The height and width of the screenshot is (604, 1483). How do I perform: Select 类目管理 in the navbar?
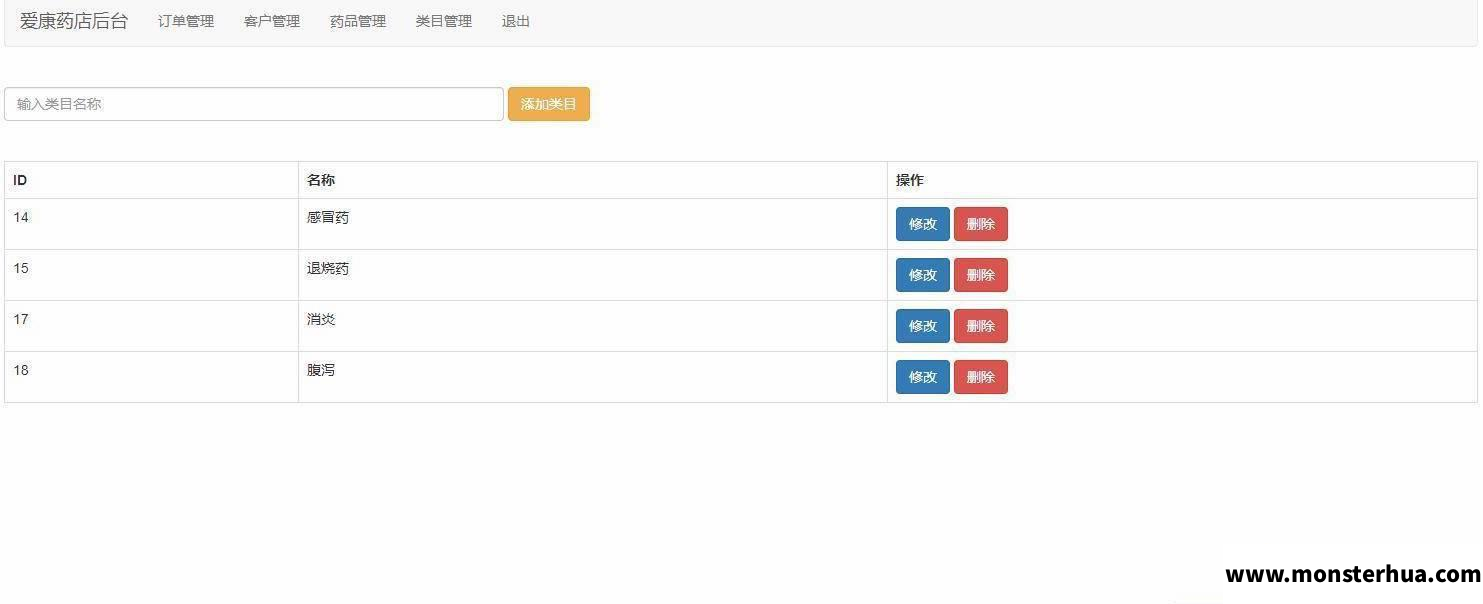444,21
